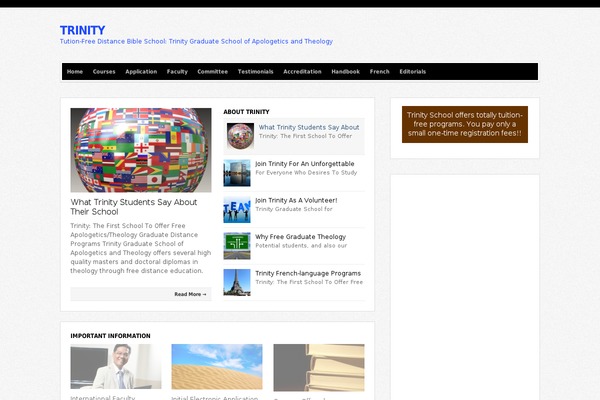This screenshot has width=600, height=400.
Task: Click the smiling professor image
Action: click(116, 366)
